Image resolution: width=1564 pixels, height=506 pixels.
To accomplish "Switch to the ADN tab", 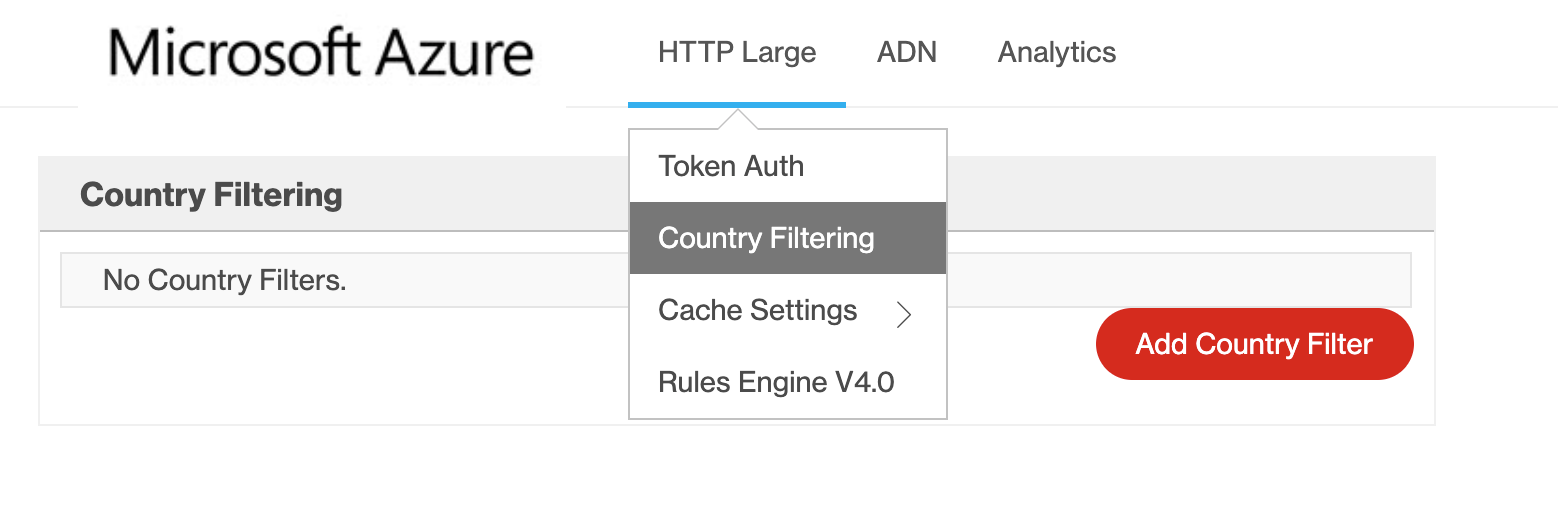I will pos(907,52).
